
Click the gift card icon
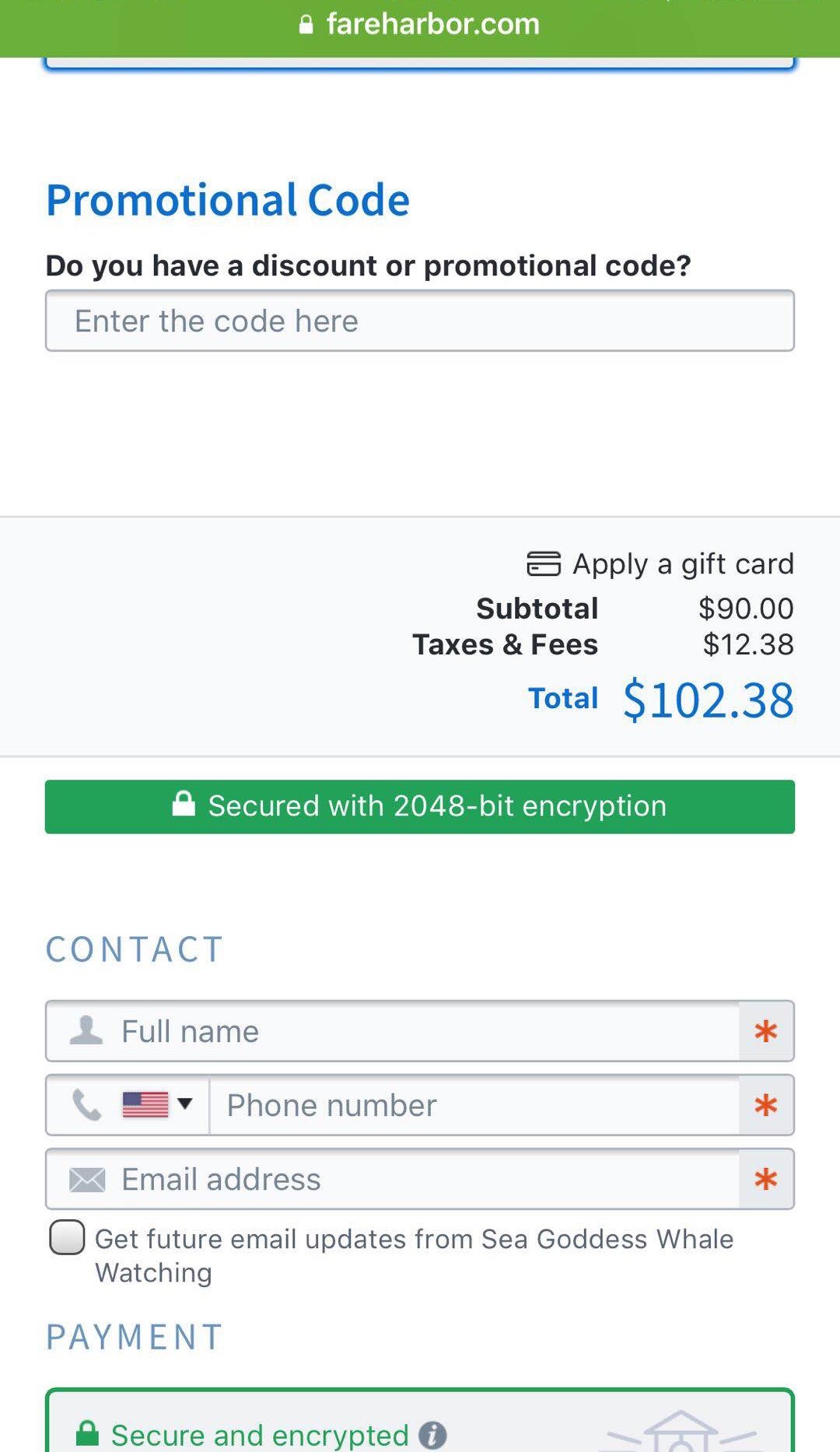(x=543, y=563)
